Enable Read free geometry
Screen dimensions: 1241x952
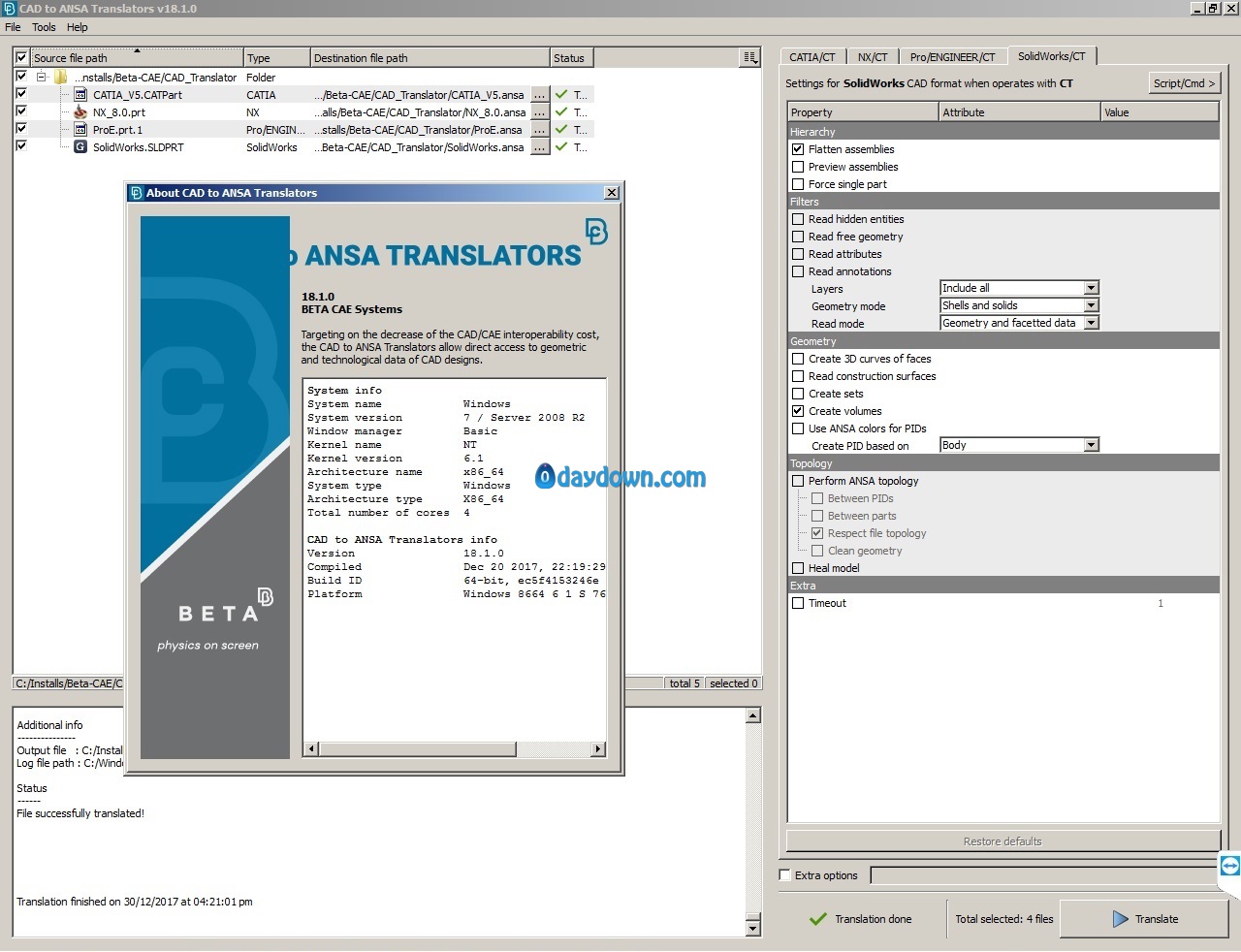click(798, 237)
